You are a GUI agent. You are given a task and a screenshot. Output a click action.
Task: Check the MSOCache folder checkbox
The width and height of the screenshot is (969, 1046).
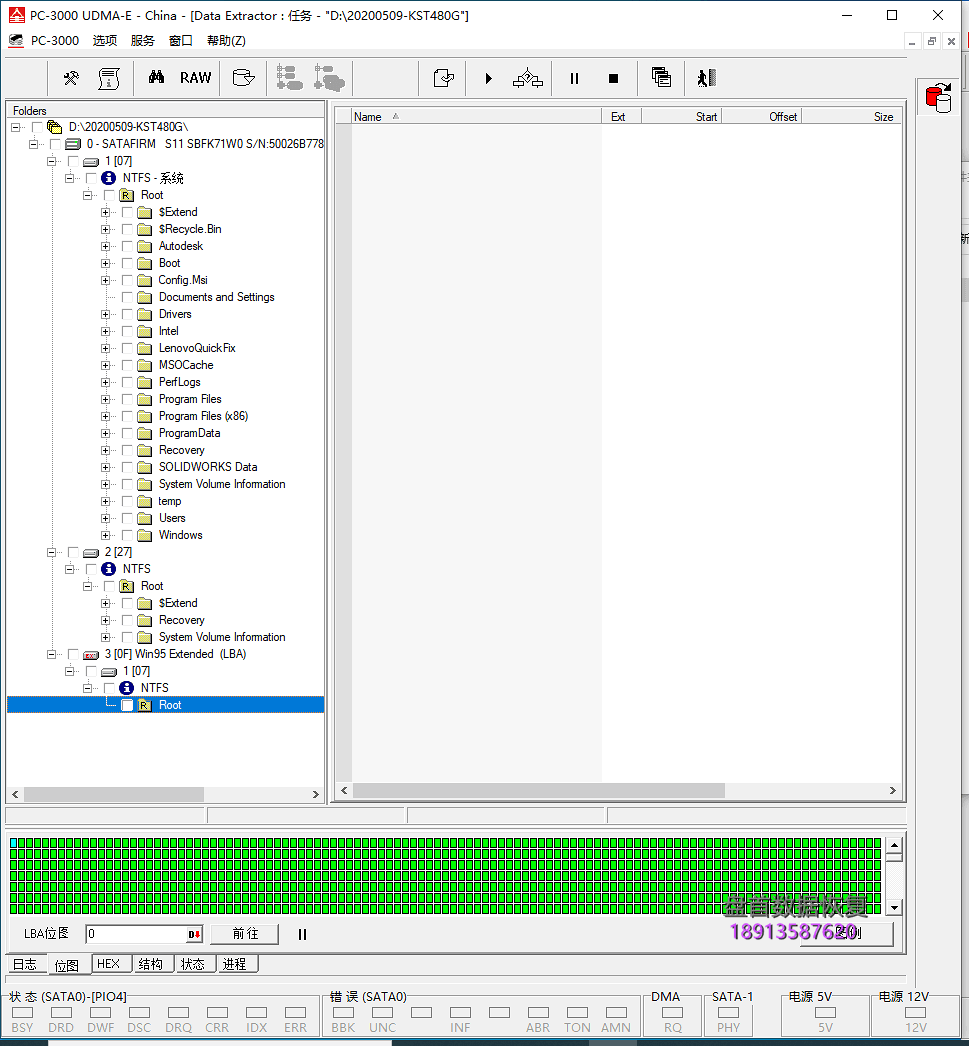pos(127,365)
